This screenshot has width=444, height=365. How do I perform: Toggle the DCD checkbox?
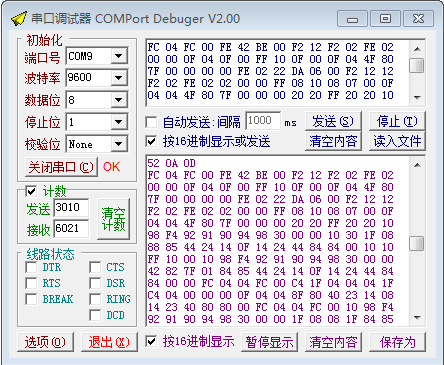pos(95,315)
